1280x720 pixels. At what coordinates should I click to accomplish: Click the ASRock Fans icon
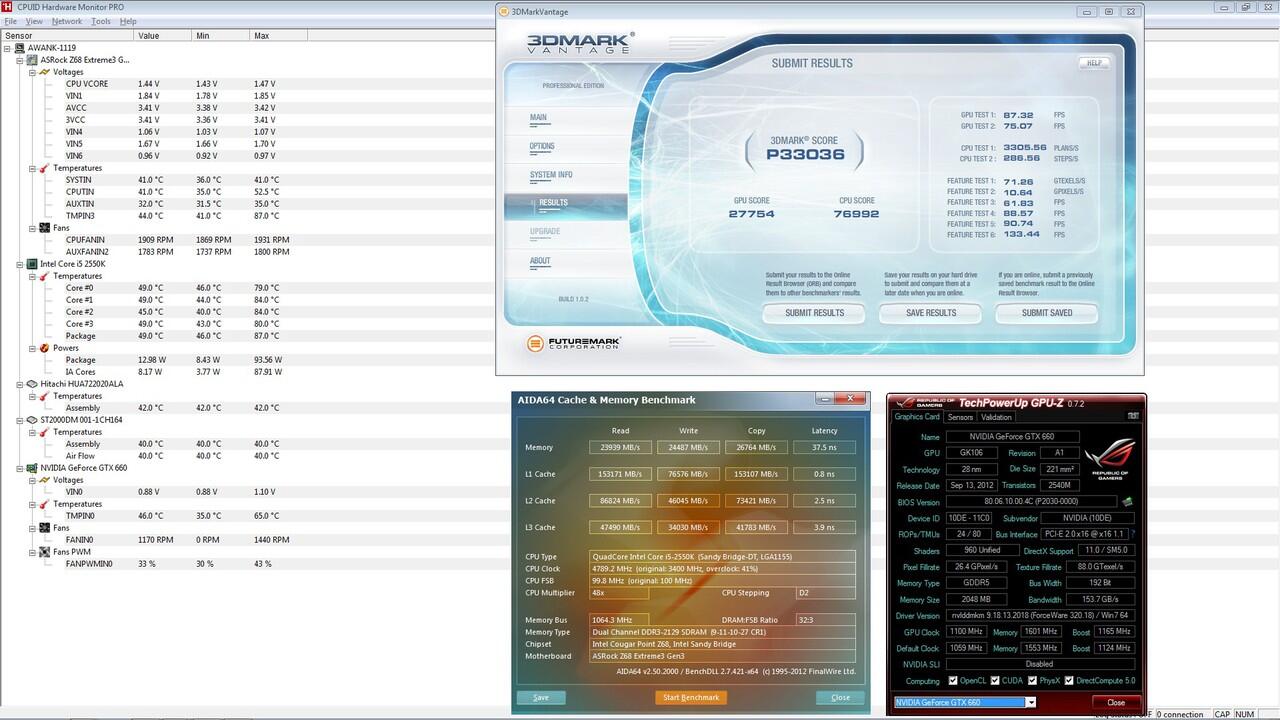(44, 228)
